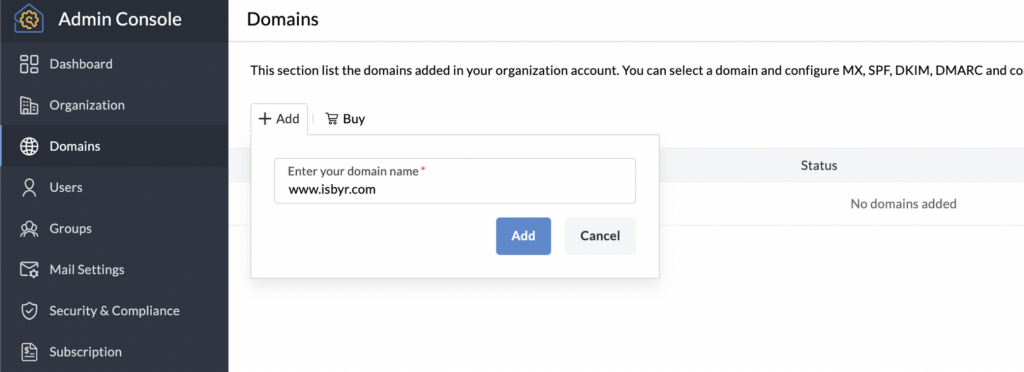Select Domains in the sidebar
Image resolution: width=1024 pixels, height=372 pixels.
[x=114, y=146]
